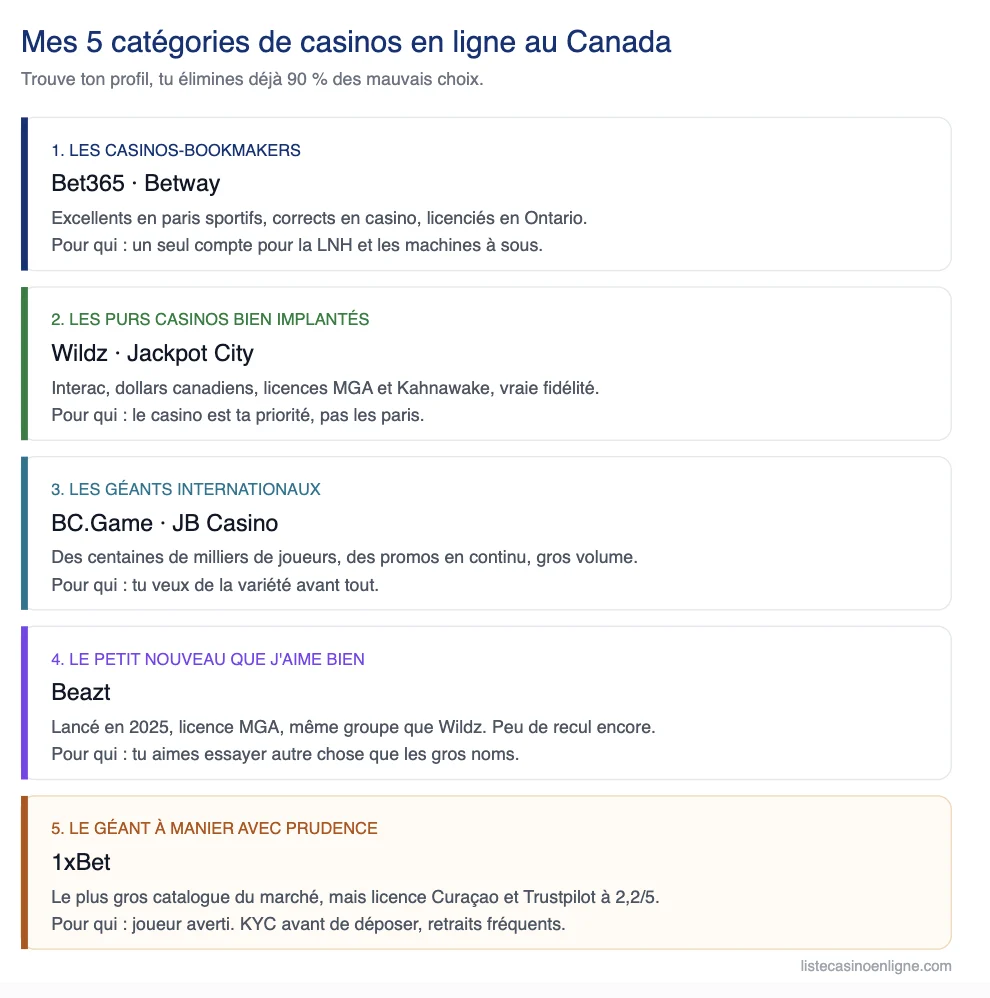Select the 'Les casinos-bookmakers' category label
Screen dimensions: 990x998
click(176, 150)
